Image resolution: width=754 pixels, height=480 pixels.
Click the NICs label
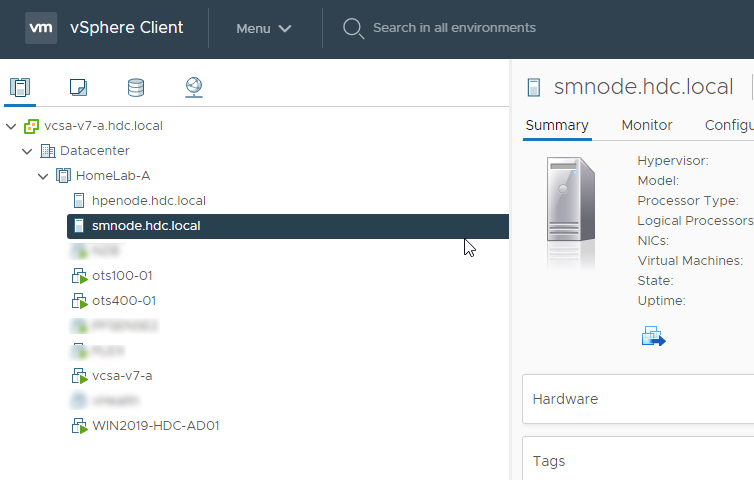tap(653, 240)
